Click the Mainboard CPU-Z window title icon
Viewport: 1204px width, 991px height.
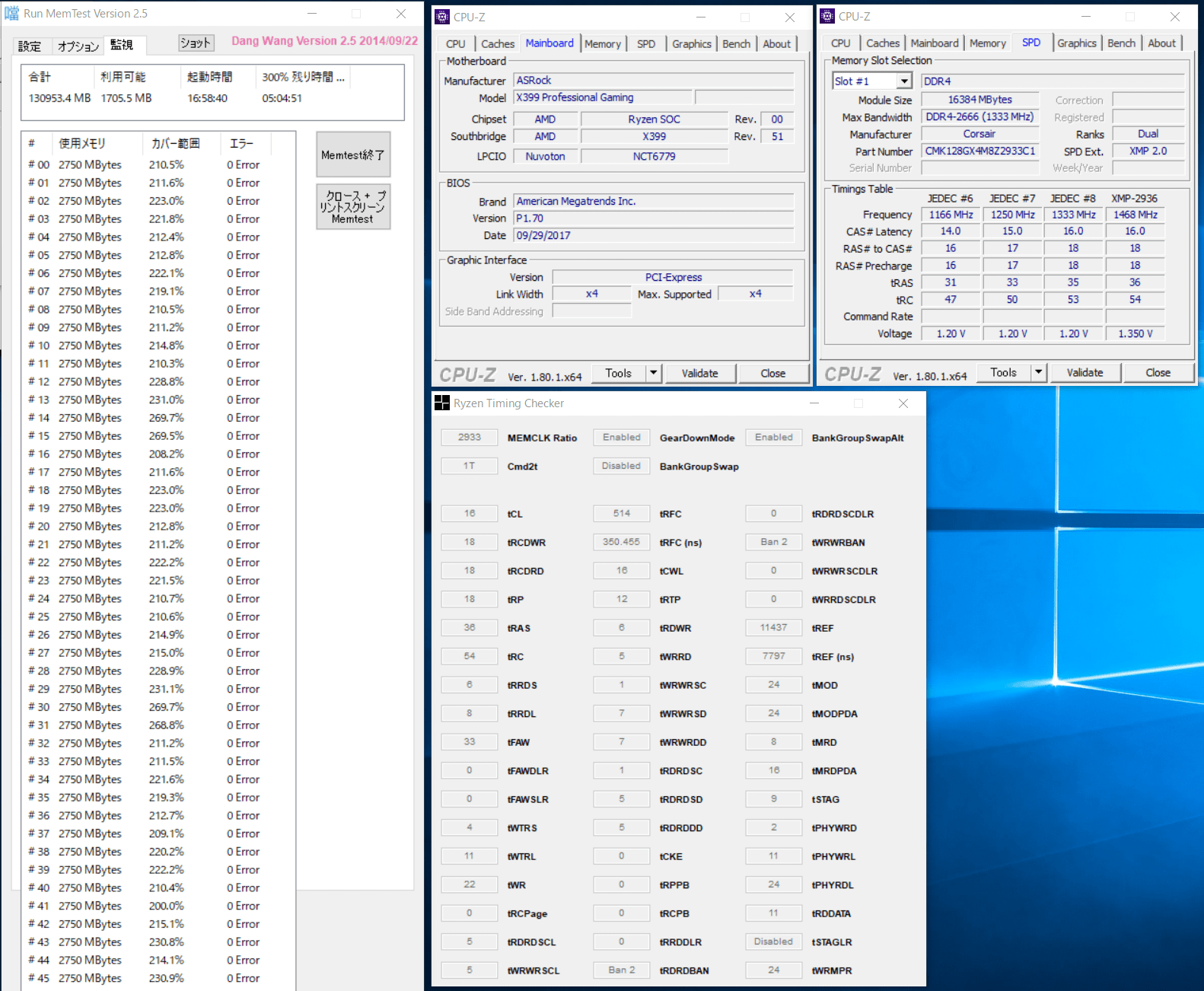(x=442, y=17)
